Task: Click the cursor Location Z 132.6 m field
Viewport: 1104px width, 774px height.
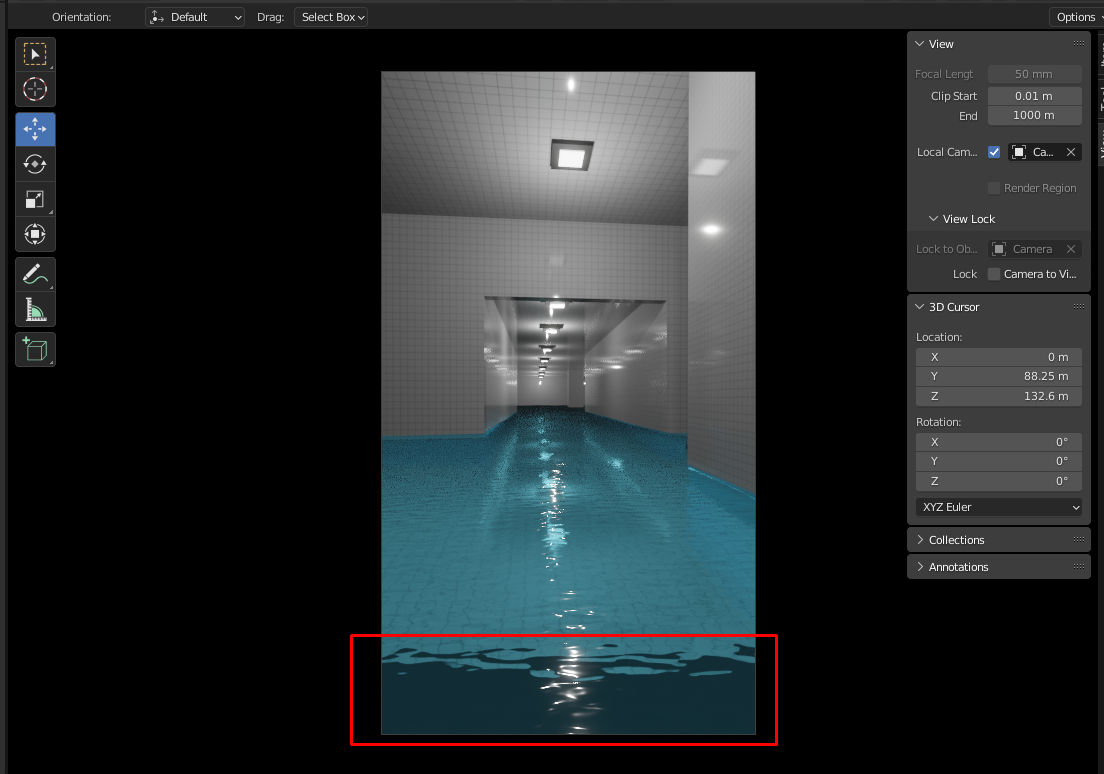Action: [998, 397]
